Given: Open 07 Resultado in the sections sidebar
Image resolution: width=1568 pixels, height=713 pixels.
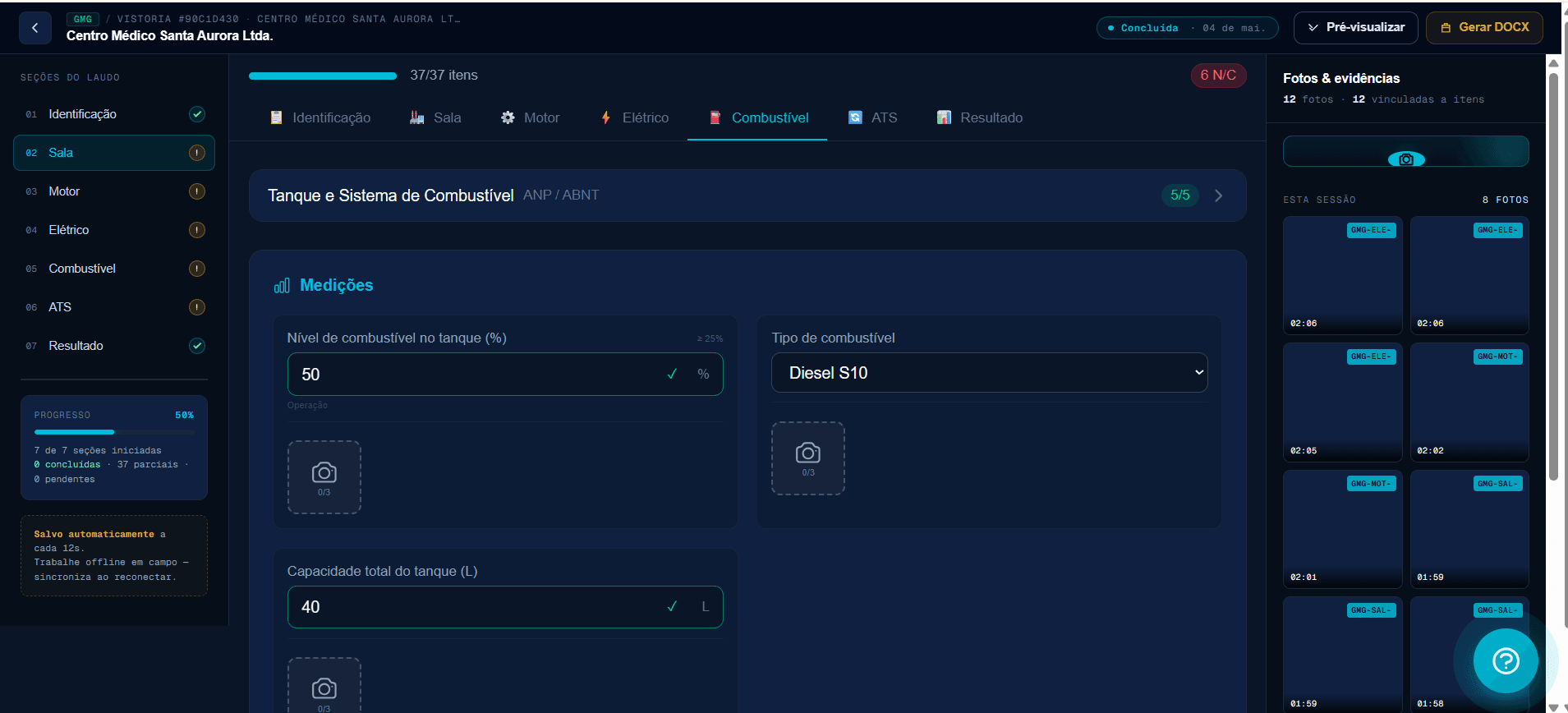Looking at the screenshot, I should (114, 346).
